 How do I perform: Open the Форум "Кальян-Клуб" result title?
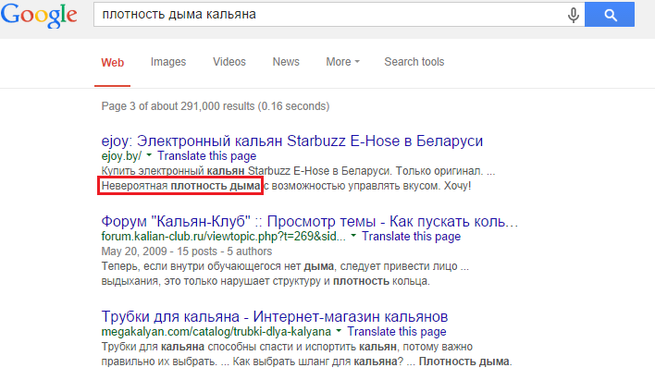pos(310,221)
